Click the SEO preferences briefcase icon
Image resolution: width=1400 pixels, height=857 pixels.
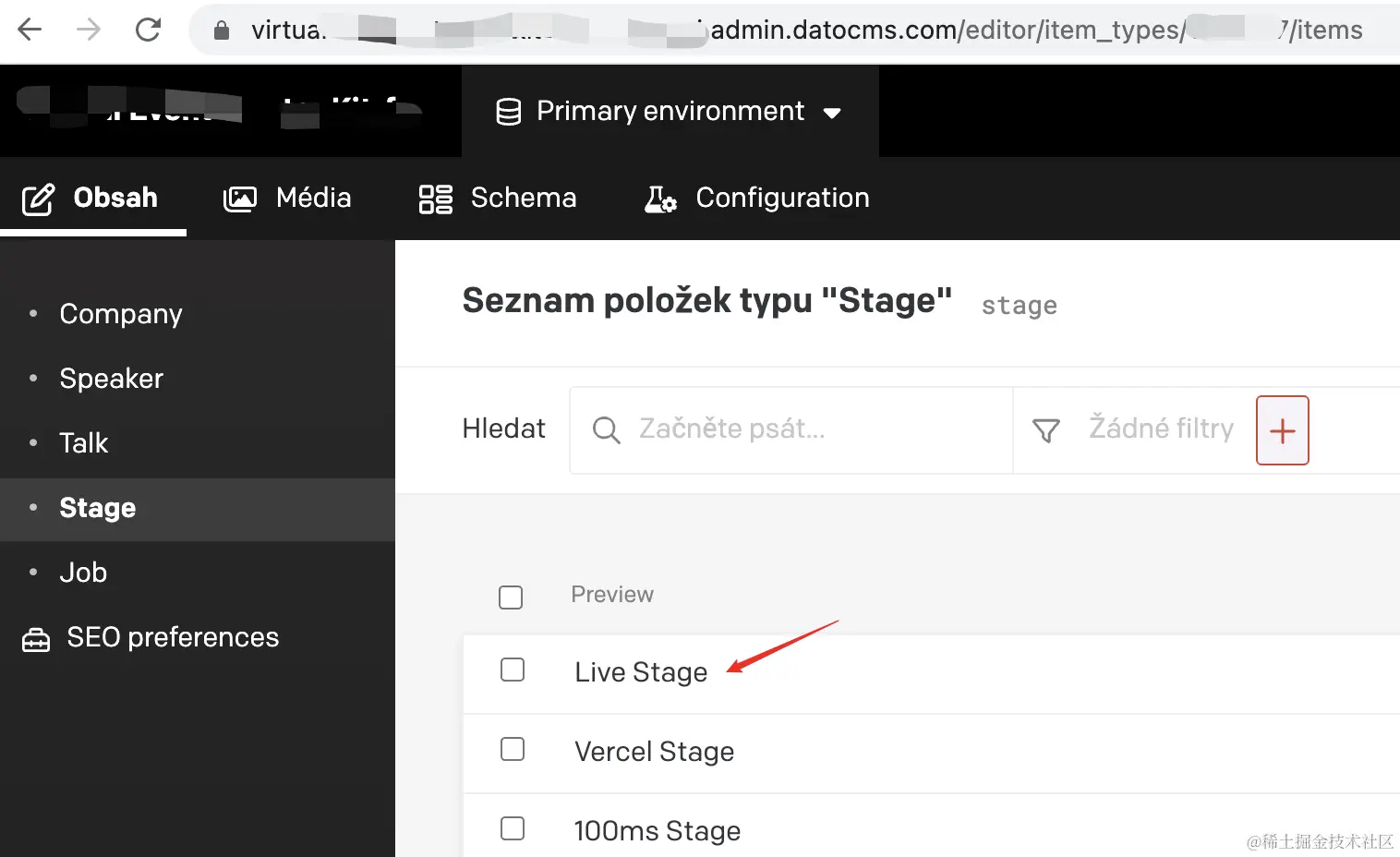point(36,639)
